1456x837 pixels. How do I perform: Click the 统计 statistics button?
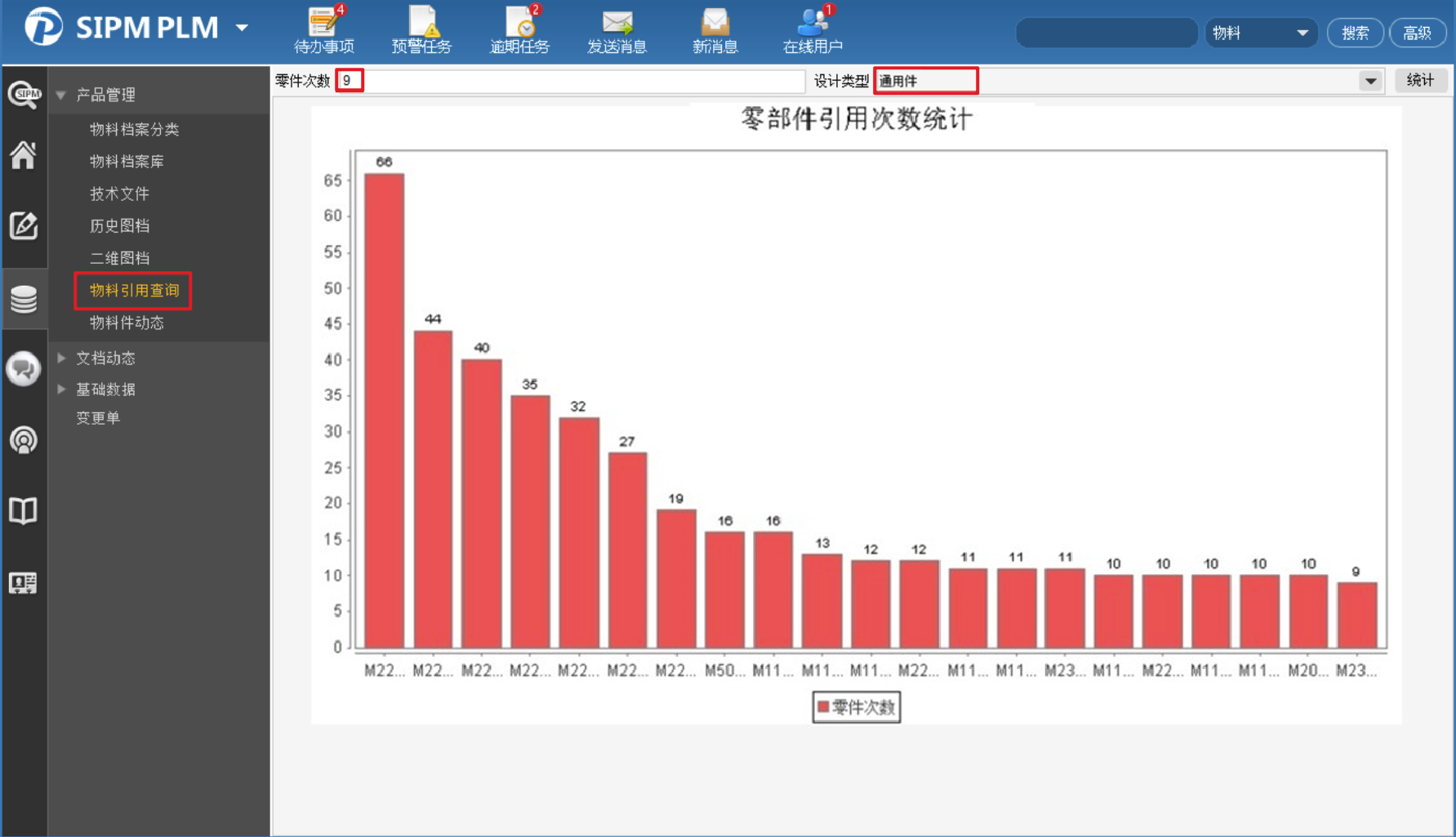(x=1420, y=80)
